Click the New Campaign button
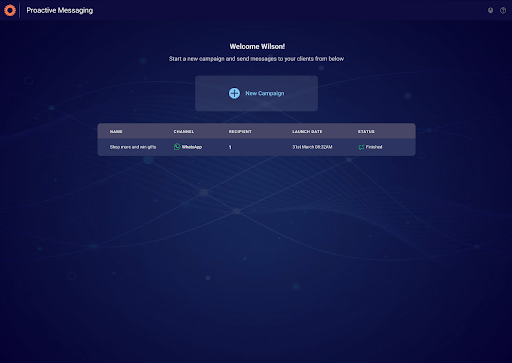This screenshot has width=512, height=363. click(x=256, y=93)
